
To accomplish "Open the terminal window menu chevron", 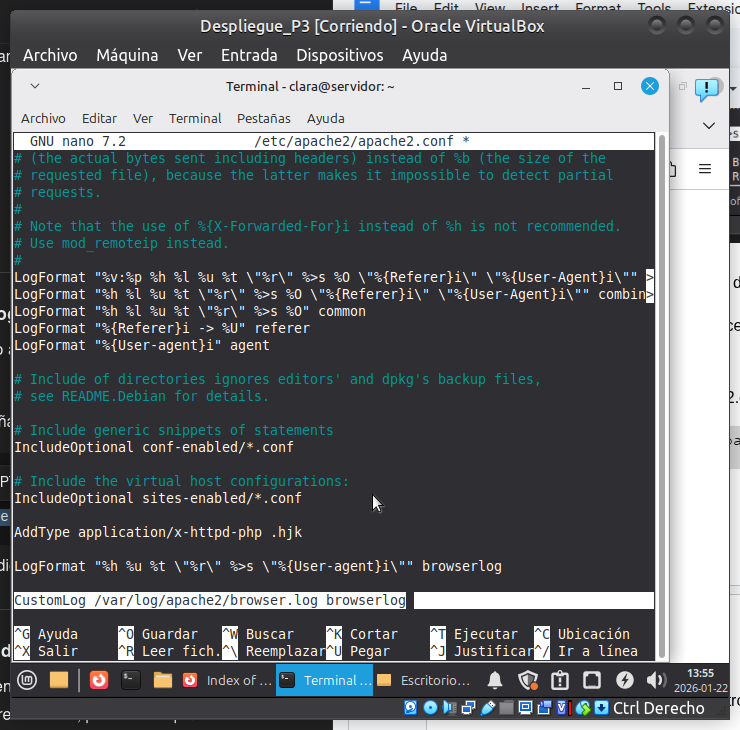I will point(35,86).
